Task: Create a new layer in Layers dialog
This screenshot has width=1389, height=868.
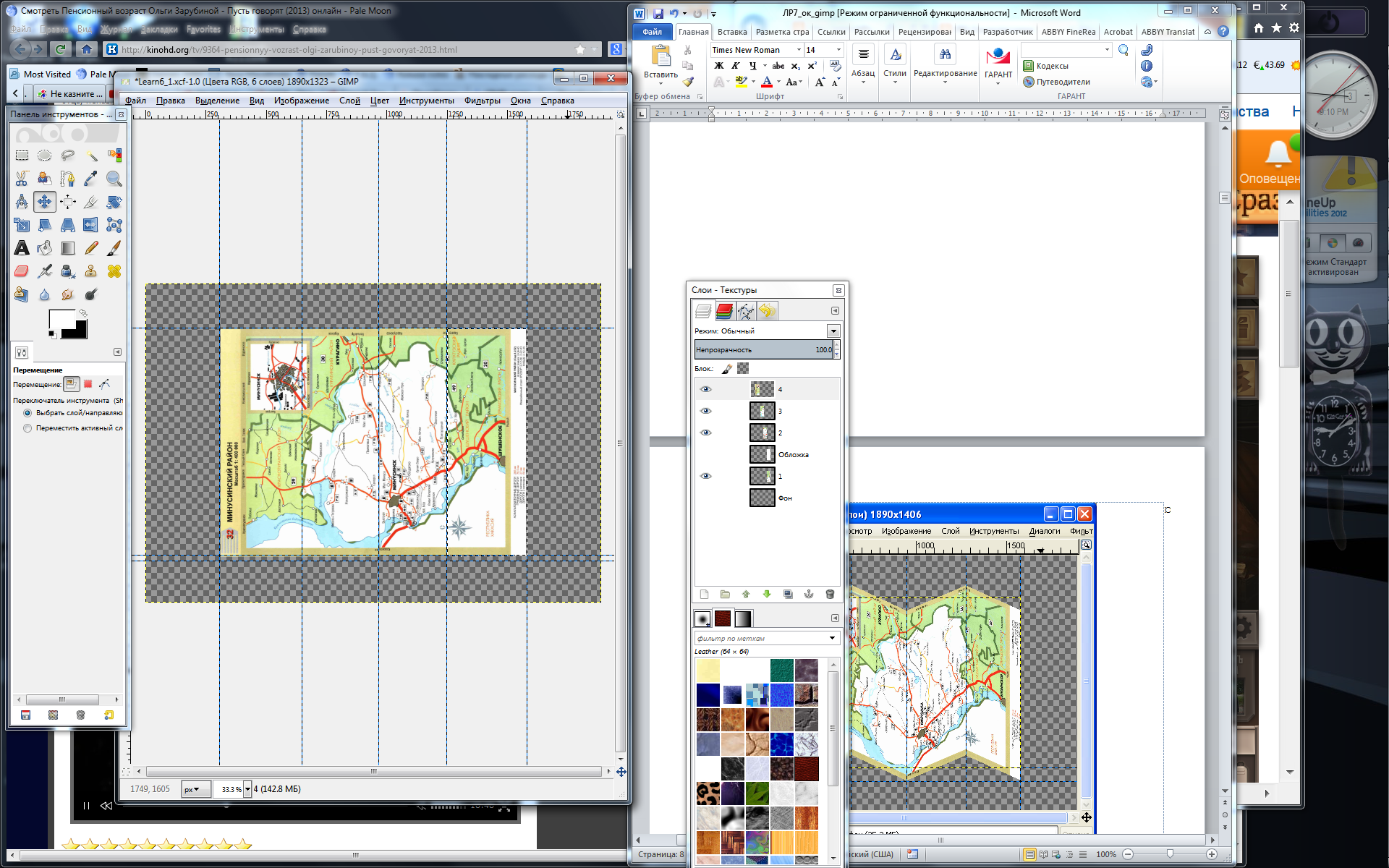Action: [704, 595]
